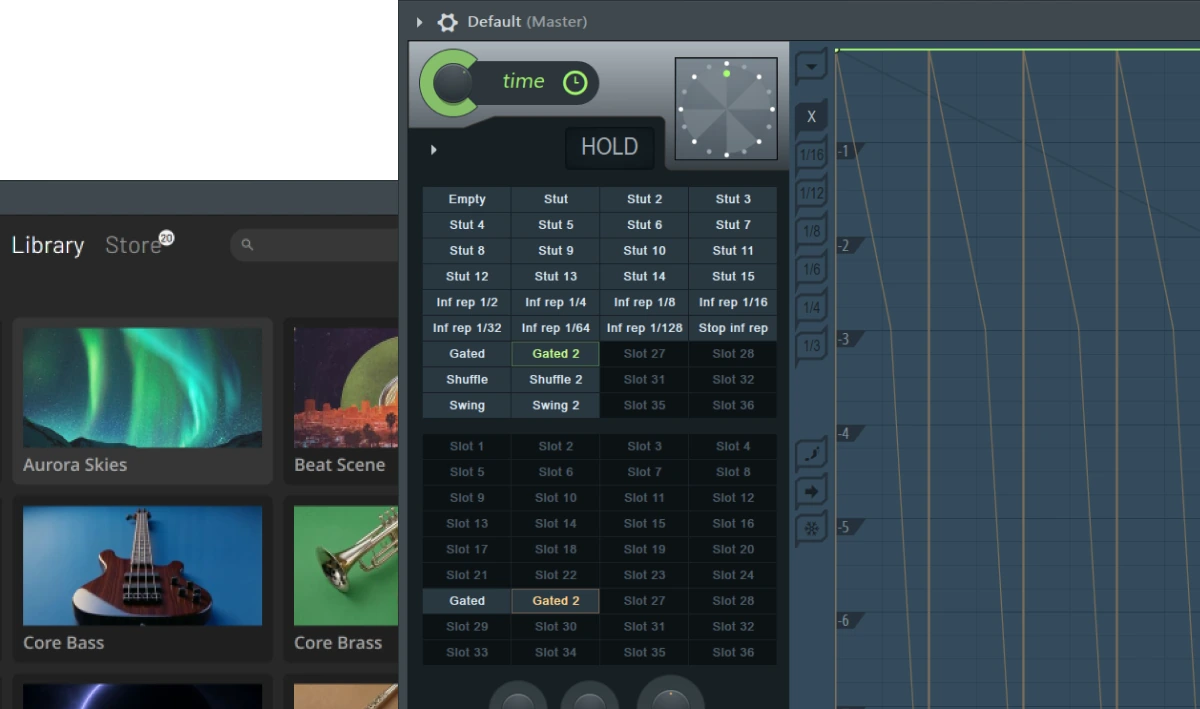
Task: Click the Stop inf rep preset
Action: 733,328
